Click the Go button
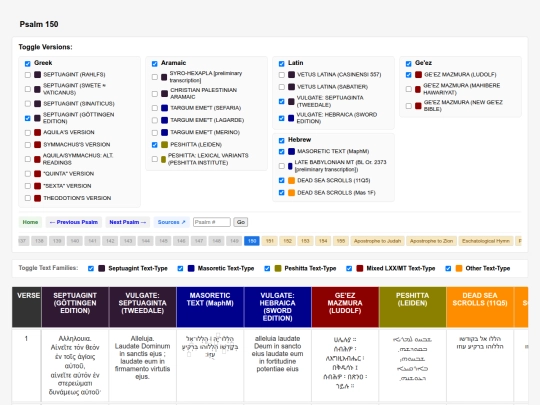The height and width of the screenshot is (405, 540). pyautogui.click(x=241, y=222)
